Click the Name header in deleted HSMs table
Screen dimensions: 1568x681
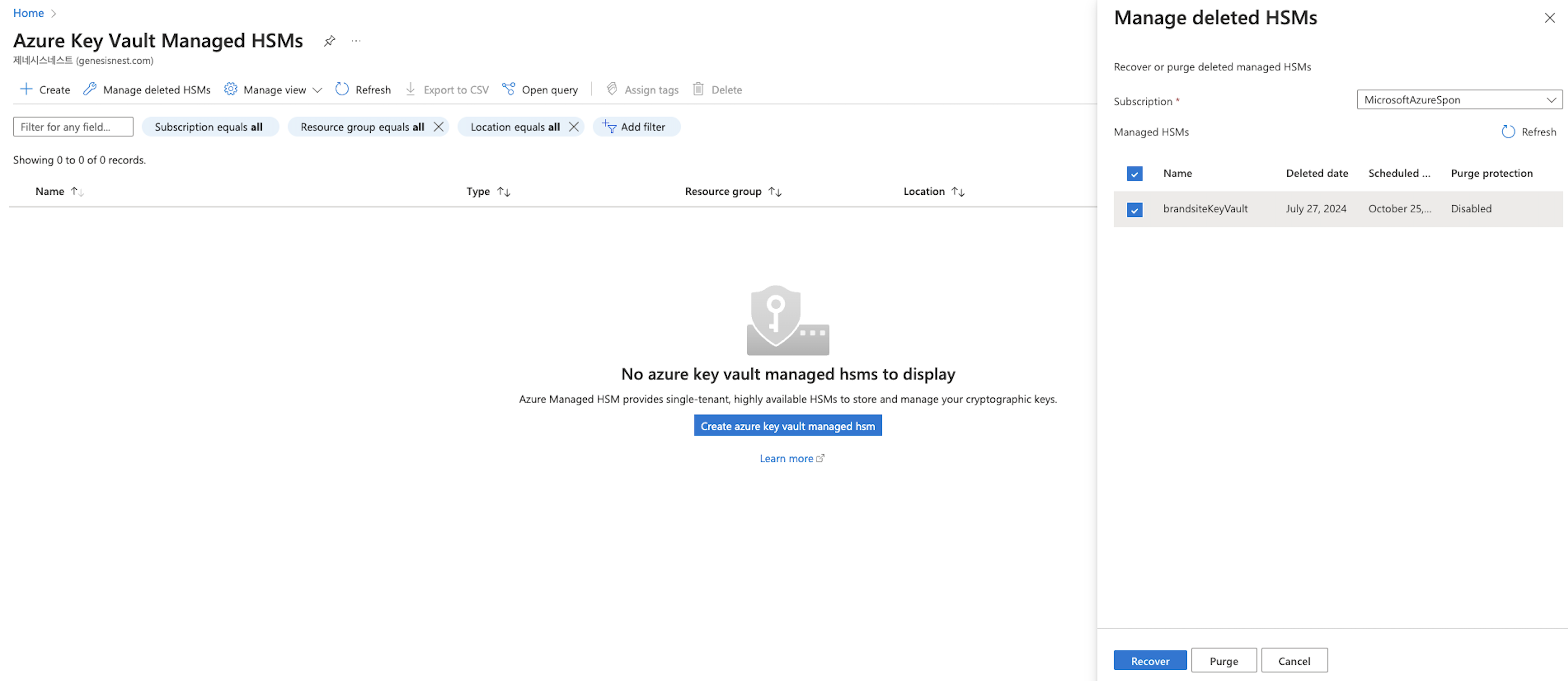[x=1177, y=173]
